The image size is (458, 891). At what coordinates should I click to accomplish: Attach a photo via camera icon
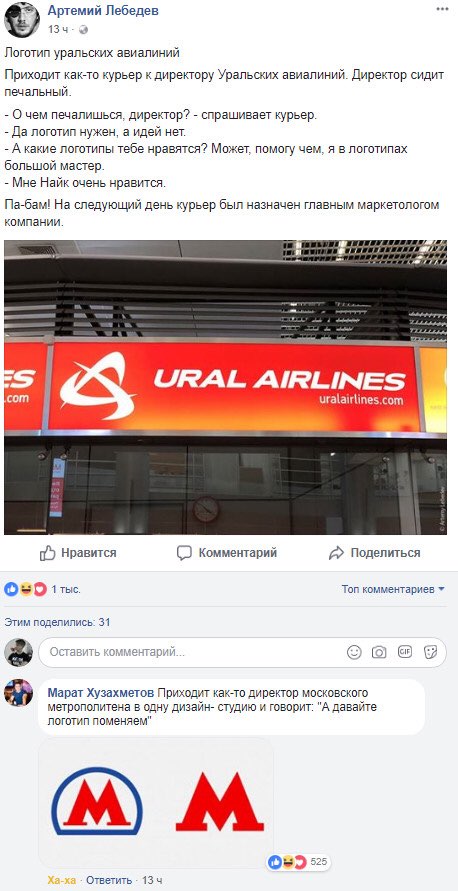(379, 652)
